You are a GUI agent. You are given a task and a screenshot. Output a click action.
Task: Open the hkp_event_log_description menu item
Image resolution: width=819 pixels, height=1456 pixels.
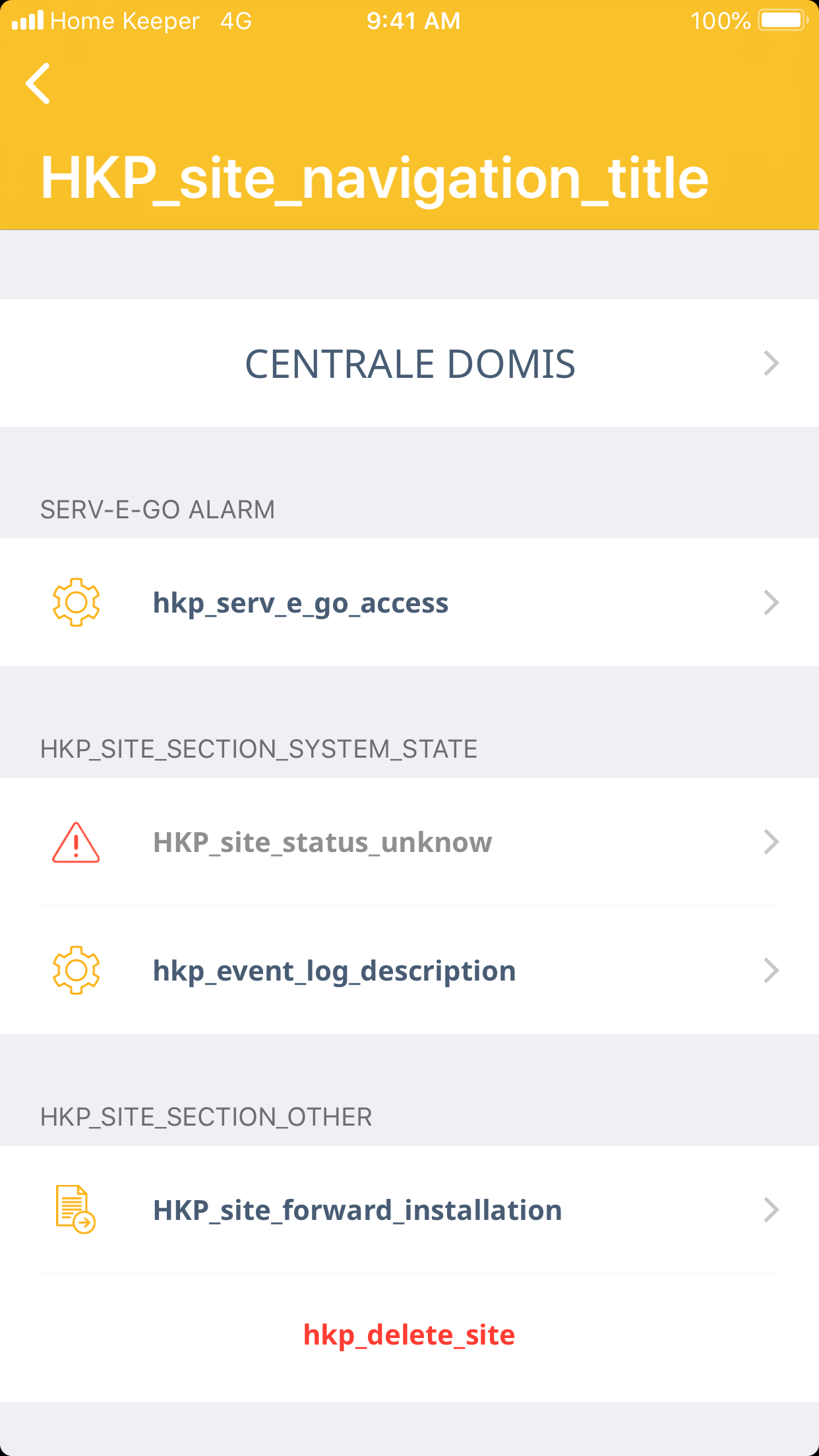click(334, 971)
